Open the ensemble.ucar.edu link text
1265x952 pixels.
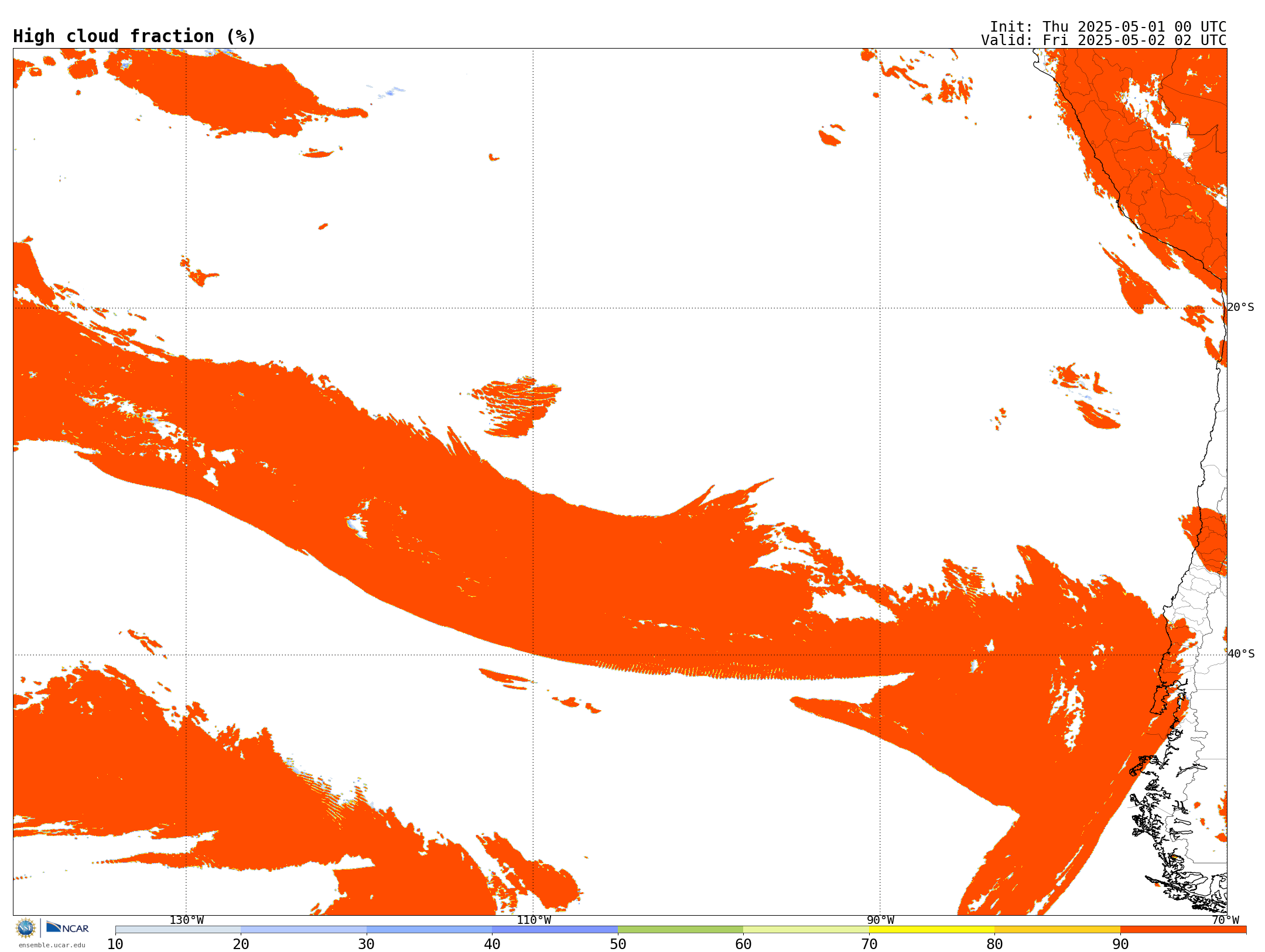52,945
